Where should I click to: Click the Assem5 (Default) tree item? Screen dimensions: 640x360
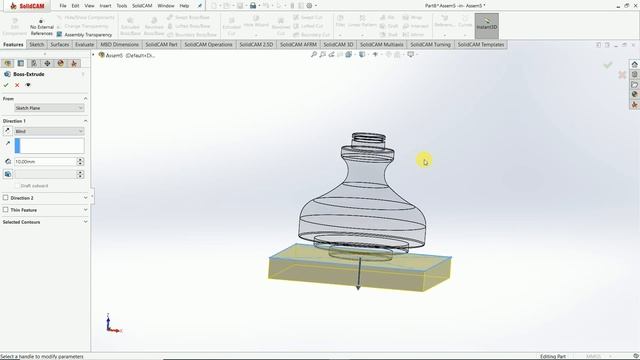[127, 55]
